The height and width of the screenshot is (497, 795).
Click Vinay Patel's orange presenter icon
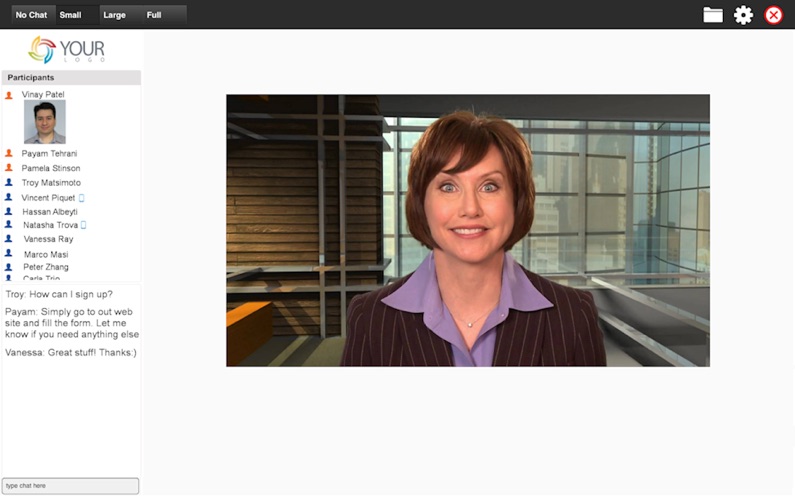click(x=9, y=95)
